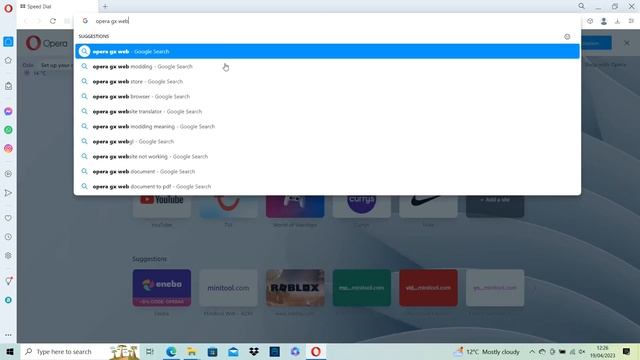640x360 pixels.
Task: Reload the current page
Action: tap(53, 21)
